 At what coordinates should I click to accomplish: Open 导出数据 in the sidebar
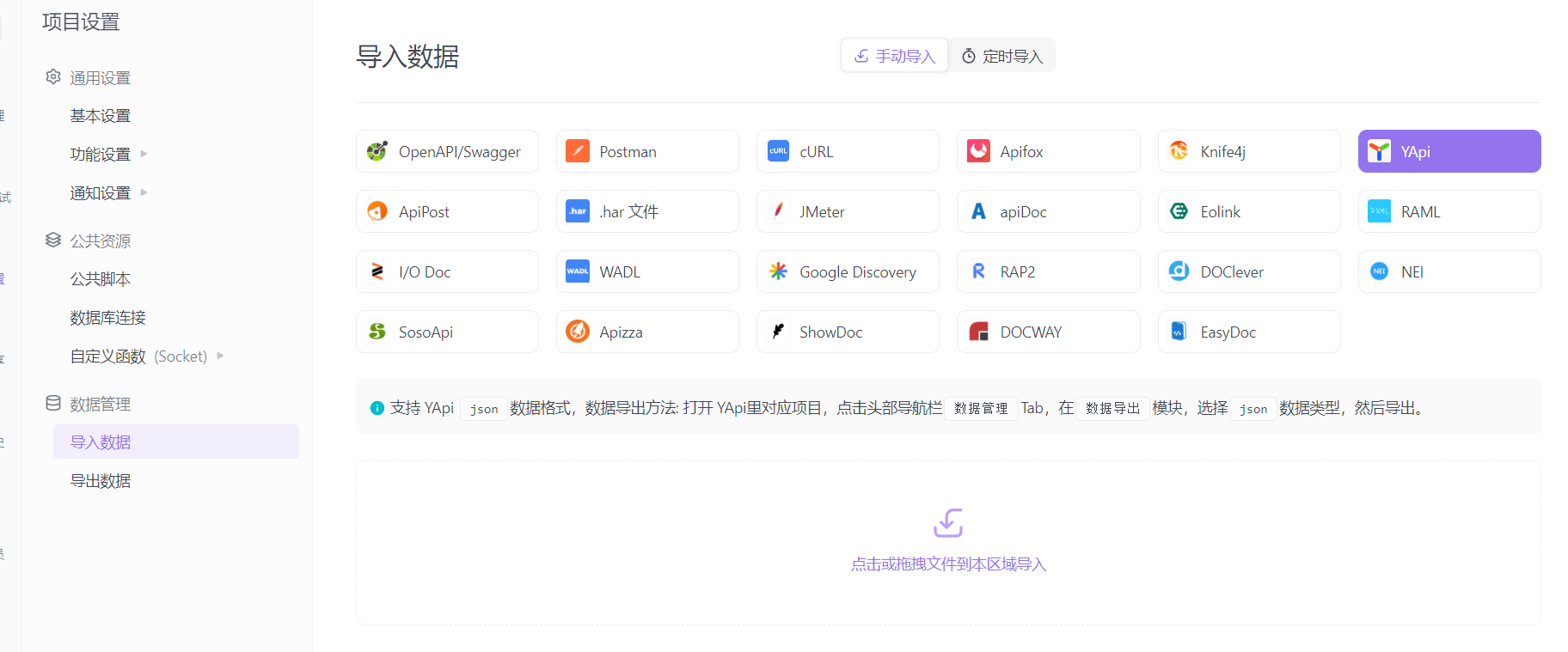pyautogui.click(x=101, y=481)
